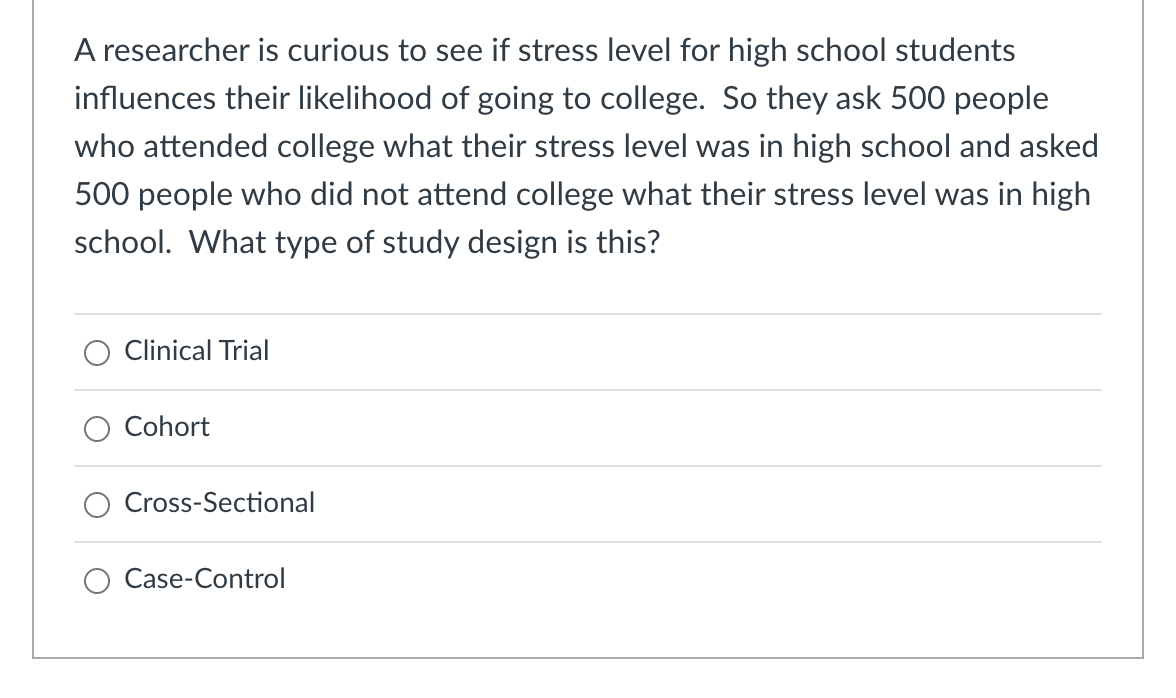This screenshot has height=698, width=1176.
Task: Select the Cross-Sectional radio button
Action: (x=97, y=504)
